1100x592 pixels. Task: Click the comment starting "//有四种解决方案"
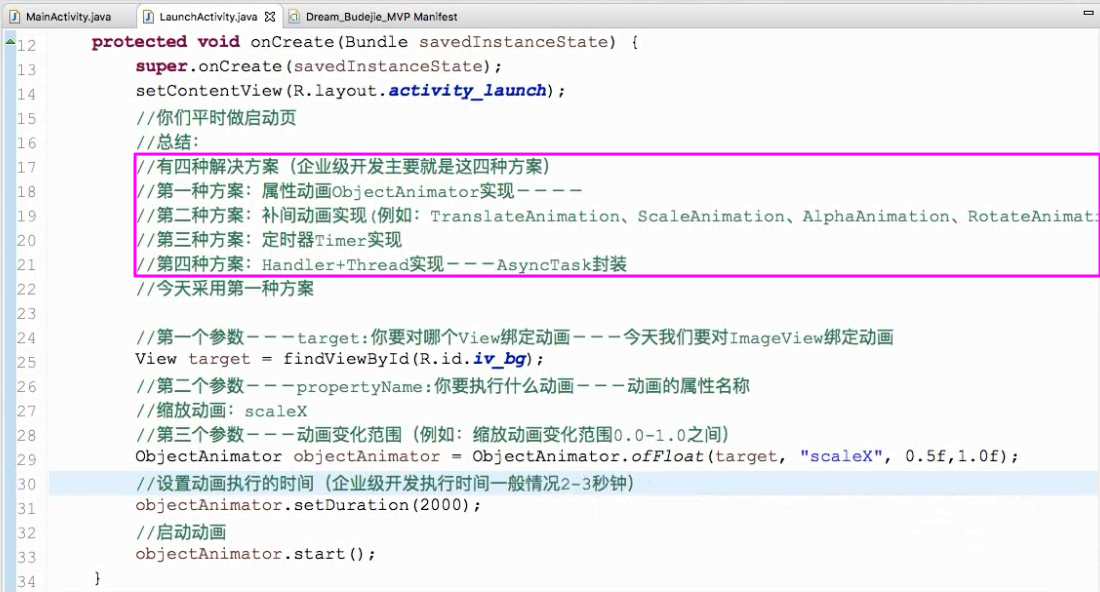[x=342, y=166]
